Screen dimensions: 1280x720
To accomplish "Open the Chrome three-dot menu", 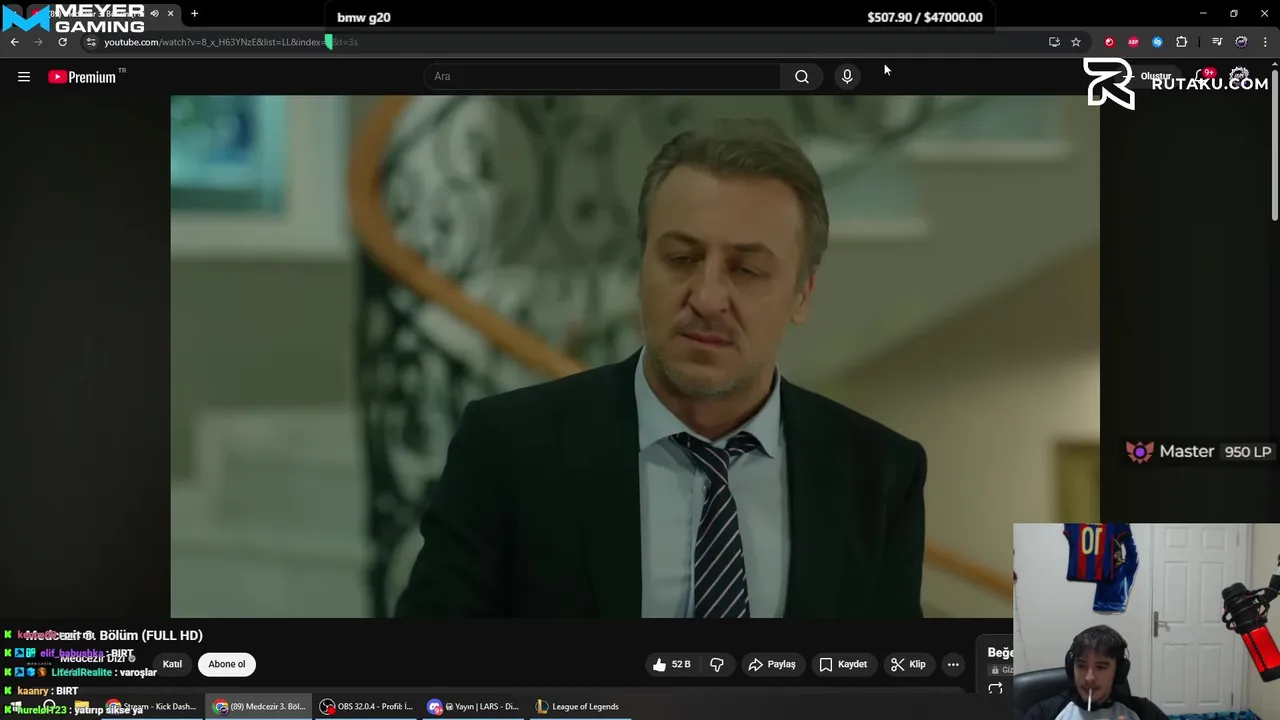I will [x=1265, y=42].
